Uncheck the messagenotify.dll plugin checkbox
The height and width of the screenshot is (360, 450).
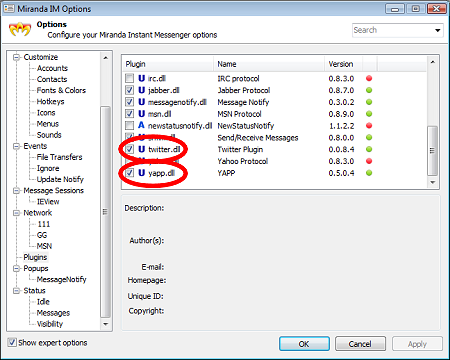click(129, 102)
